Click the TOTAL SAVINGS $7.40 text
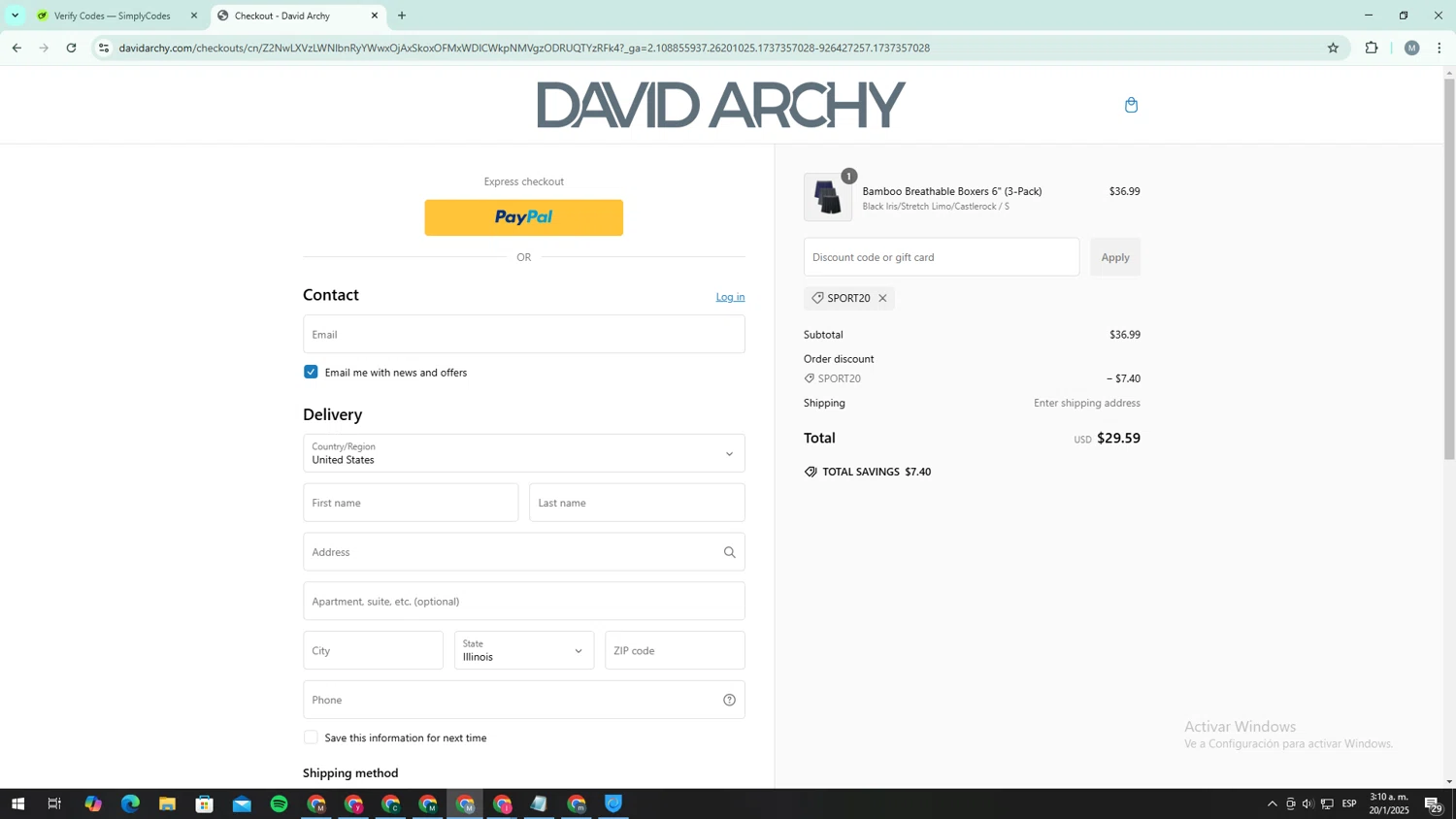This screenshot has height=819, width=1456. pos(877,472)
